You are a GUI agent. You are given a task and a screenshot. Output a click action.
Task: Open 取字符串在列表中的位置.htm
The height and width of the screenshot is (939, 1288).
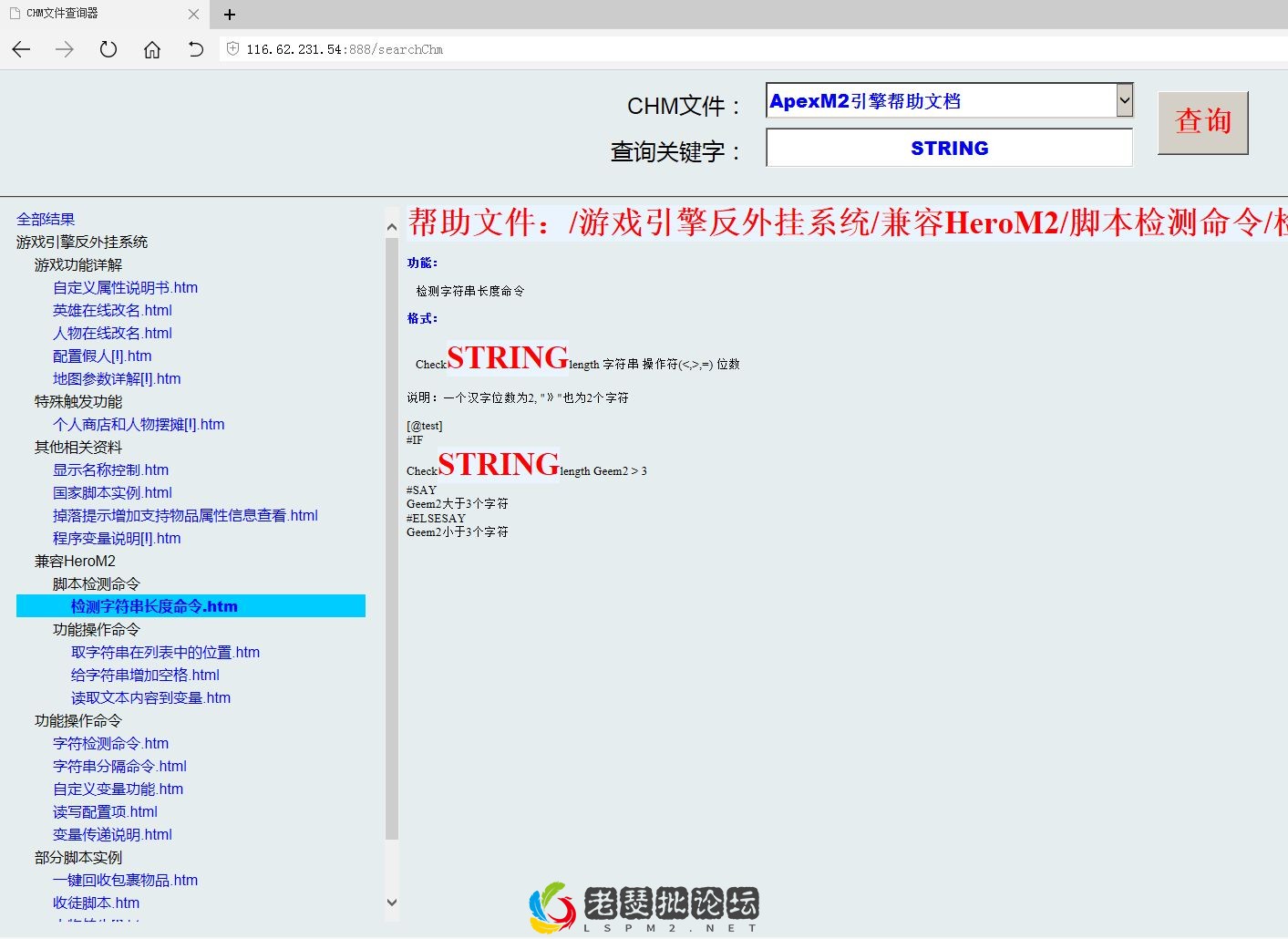(x=165, y=652)
